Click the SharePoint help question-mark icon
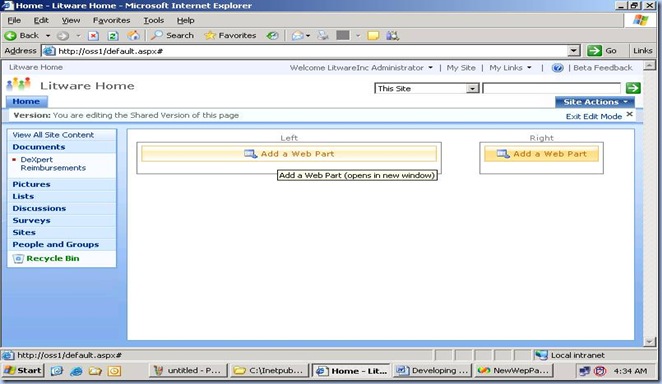The width and height of the screenshot is (662, 384). 557,68
